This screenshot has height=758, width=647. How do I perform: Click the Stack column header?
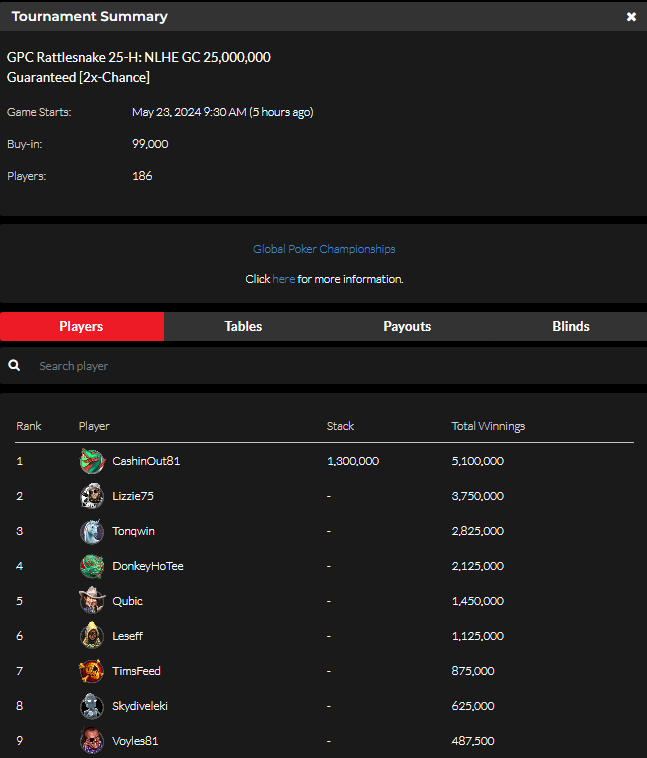(x=340, y=426)
